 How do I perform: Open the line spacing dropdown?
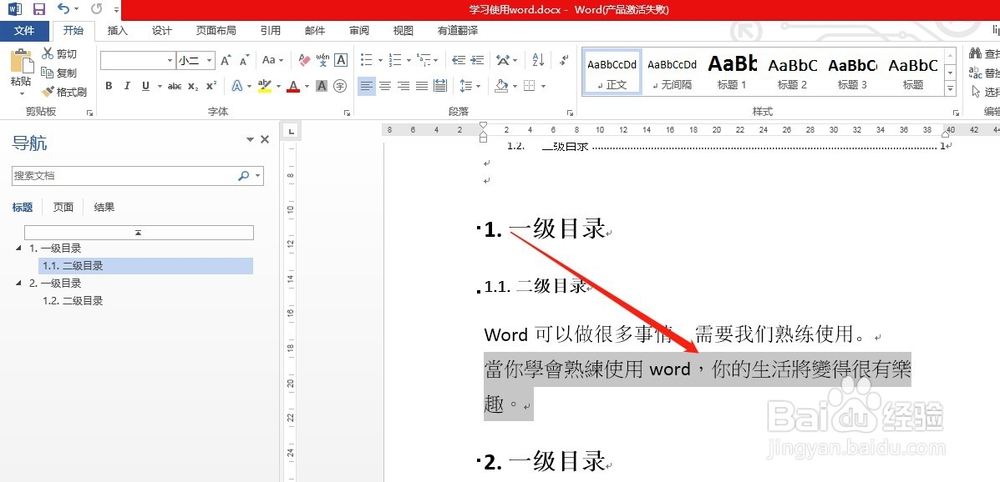click(479, 85)
